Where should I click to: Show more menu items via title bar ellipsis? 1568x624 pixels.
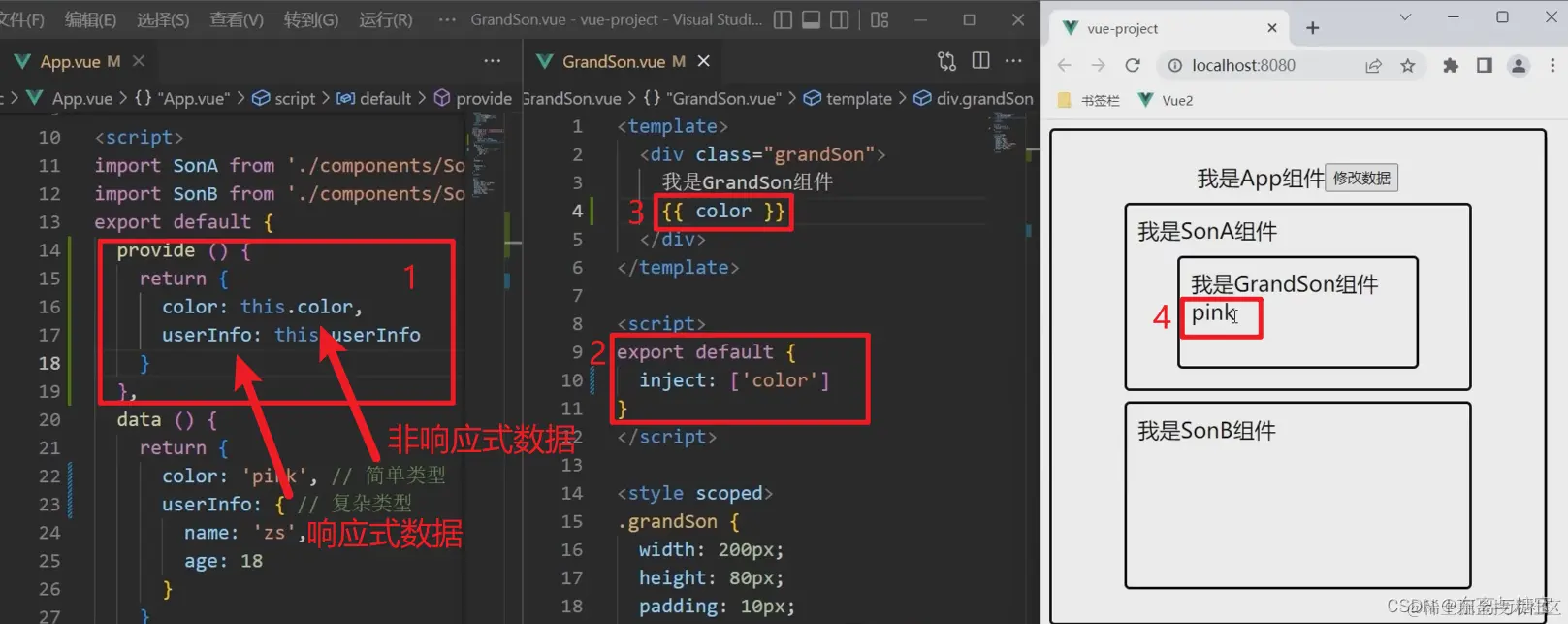click(447, 19)
